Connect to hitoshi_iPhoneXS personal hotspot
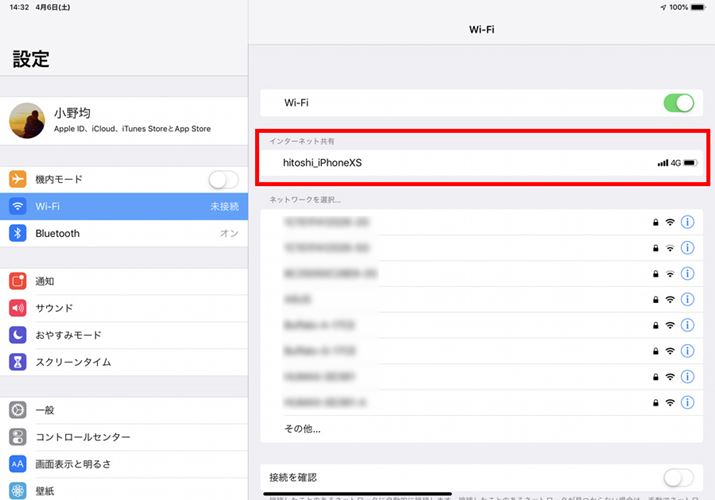 [x=482, y=163]
